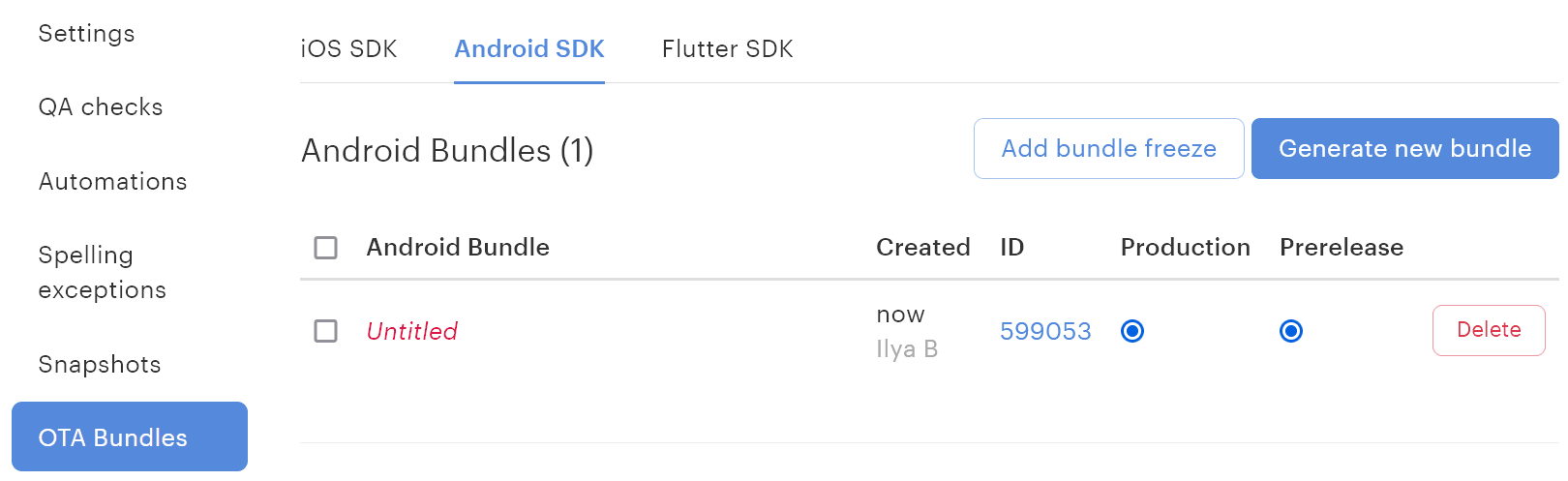Image resolution: width=1568 pixels, height=481 pixels.
Task: Click the Created column header
Action: (922, 248)
